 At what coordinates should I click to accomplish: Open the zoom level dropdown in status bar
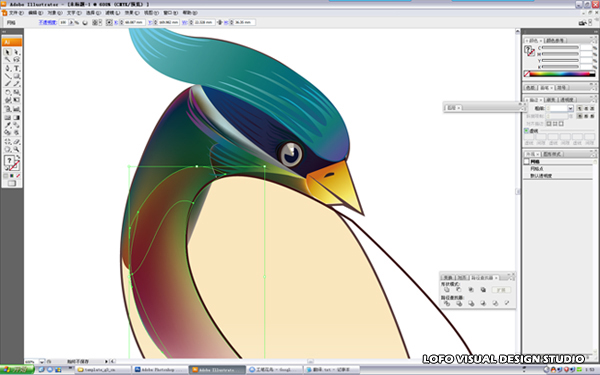[x=42, y=361]
